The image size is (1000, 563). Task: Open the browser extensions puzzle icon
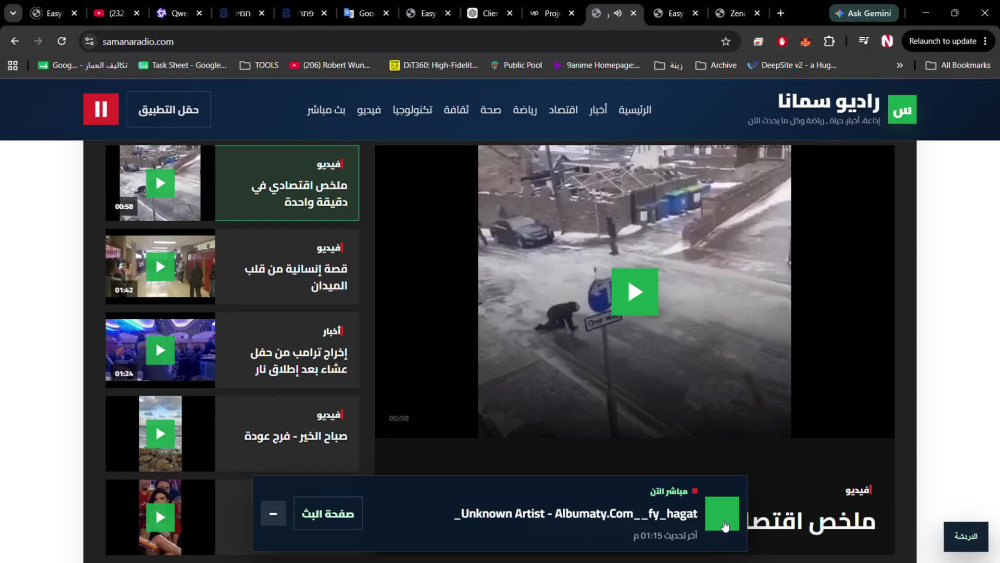click(x=829, y=41)
